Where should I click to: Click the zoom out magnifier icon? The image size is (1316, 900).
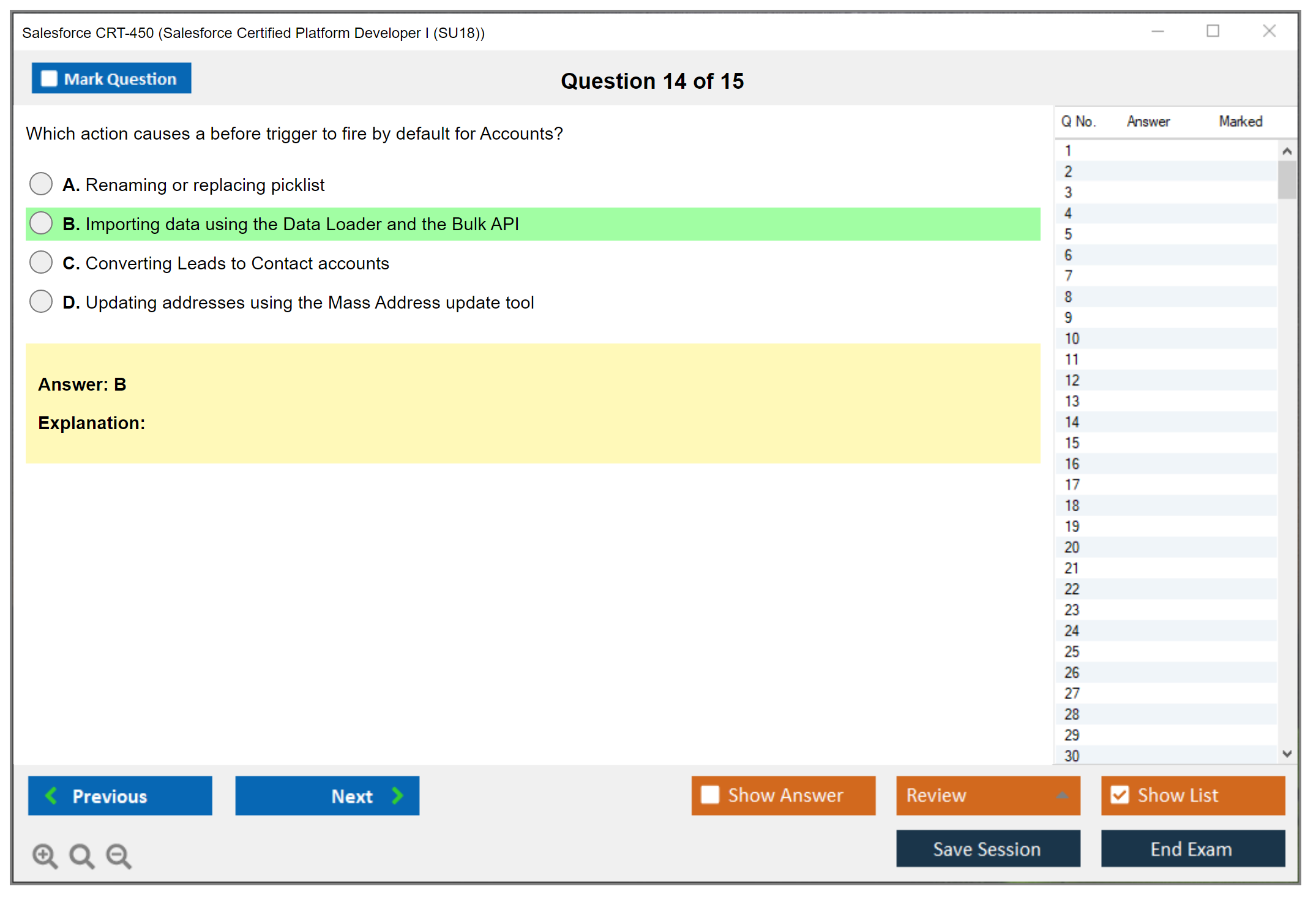(118, 855)
